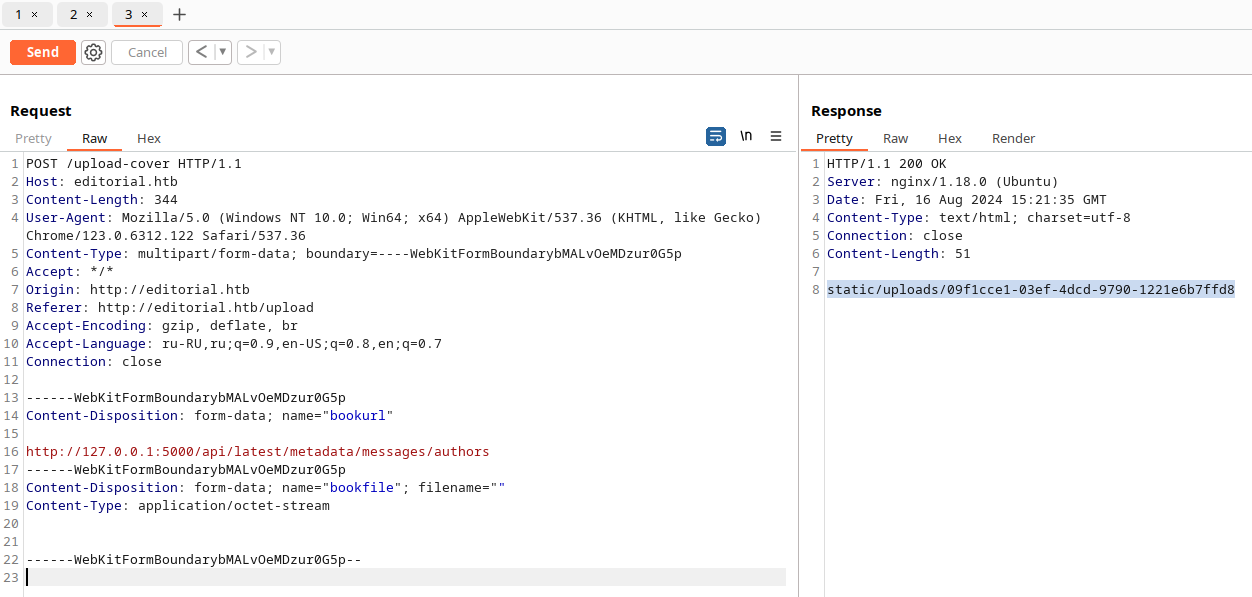The image size is (1252, 597).
Task: Click the response Date header
Action: click(x=967, y=199)
